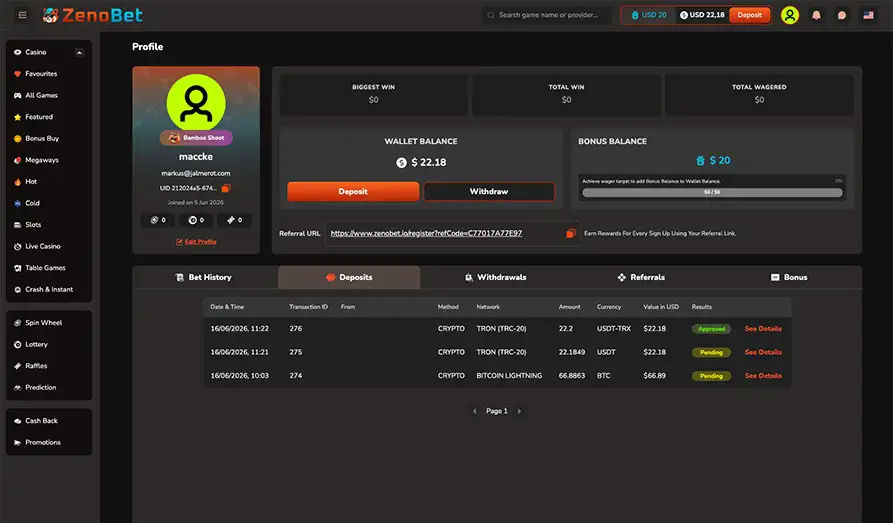Click Pending badge for transaction 274
The height and width of the screenshot is (523, 893).
coord(711,376)
